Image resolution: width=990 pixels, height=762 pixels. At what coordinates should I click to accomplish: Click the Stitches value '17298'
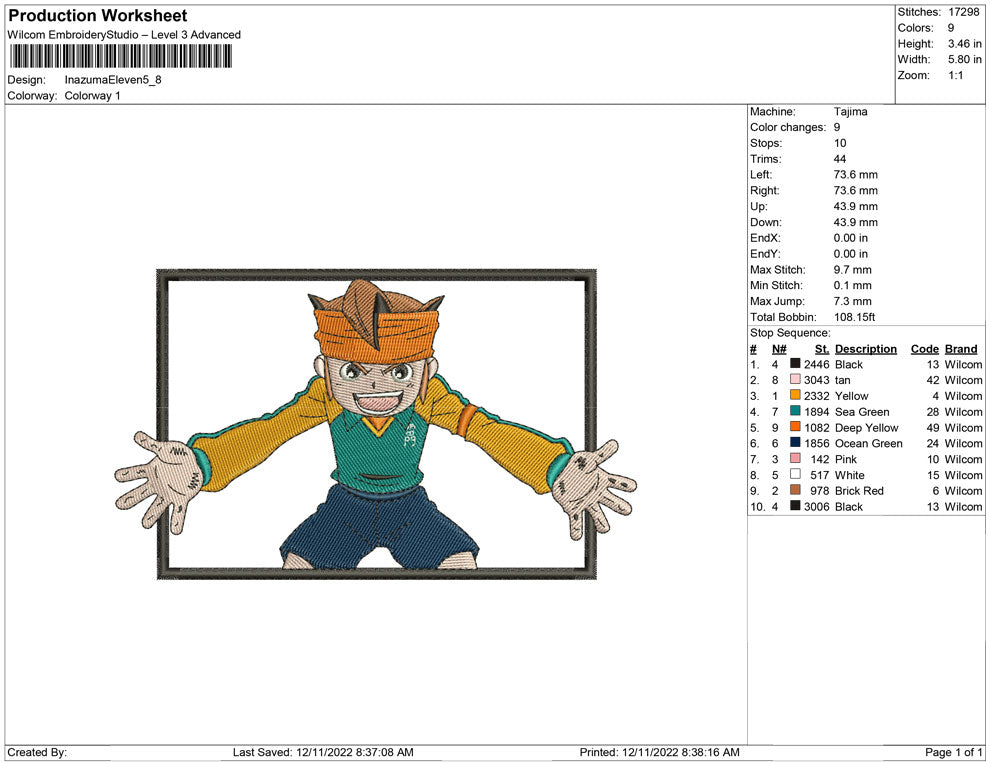pyautogui.click(x=964, y=12)
